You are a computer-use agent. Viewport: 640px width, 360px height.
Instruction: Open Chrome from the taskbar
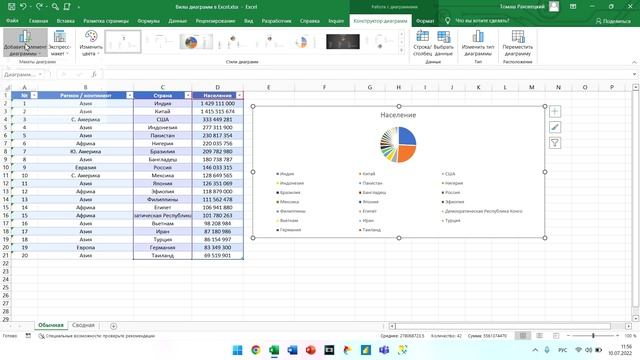click(x=256, y=350)
